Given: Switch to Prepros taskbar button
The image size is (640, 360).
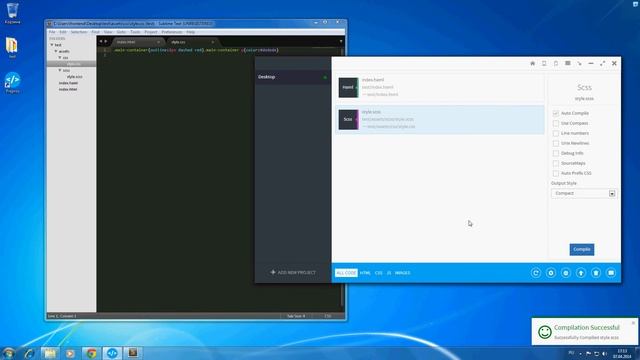Looking at the screenshot, I should tap(112, 353).
